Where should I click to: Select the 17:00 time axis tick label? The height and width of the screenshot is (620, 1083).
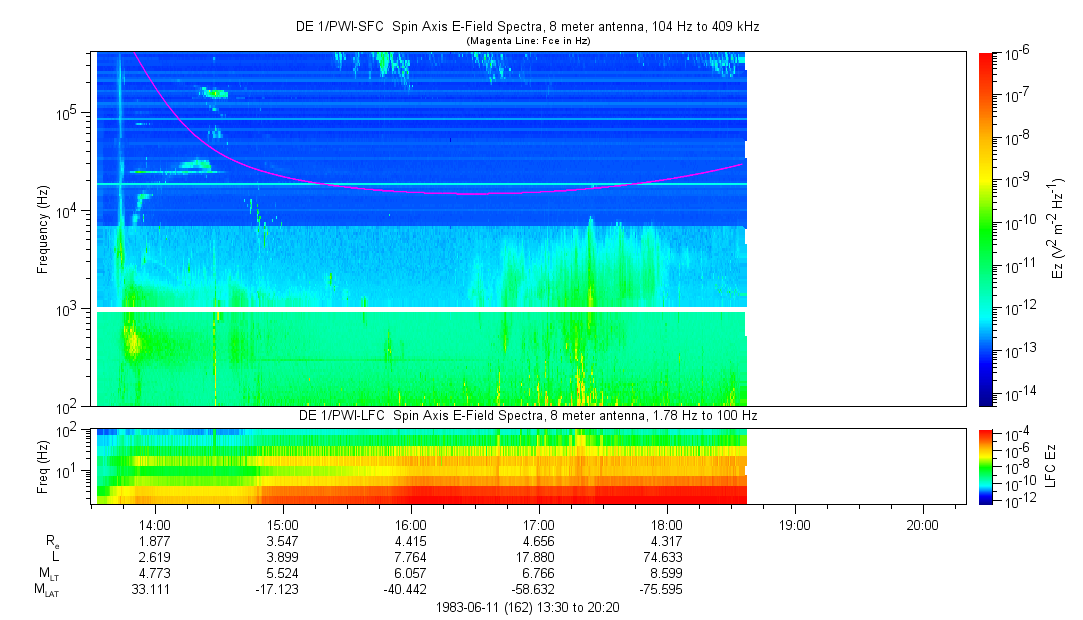click(539, 524)
